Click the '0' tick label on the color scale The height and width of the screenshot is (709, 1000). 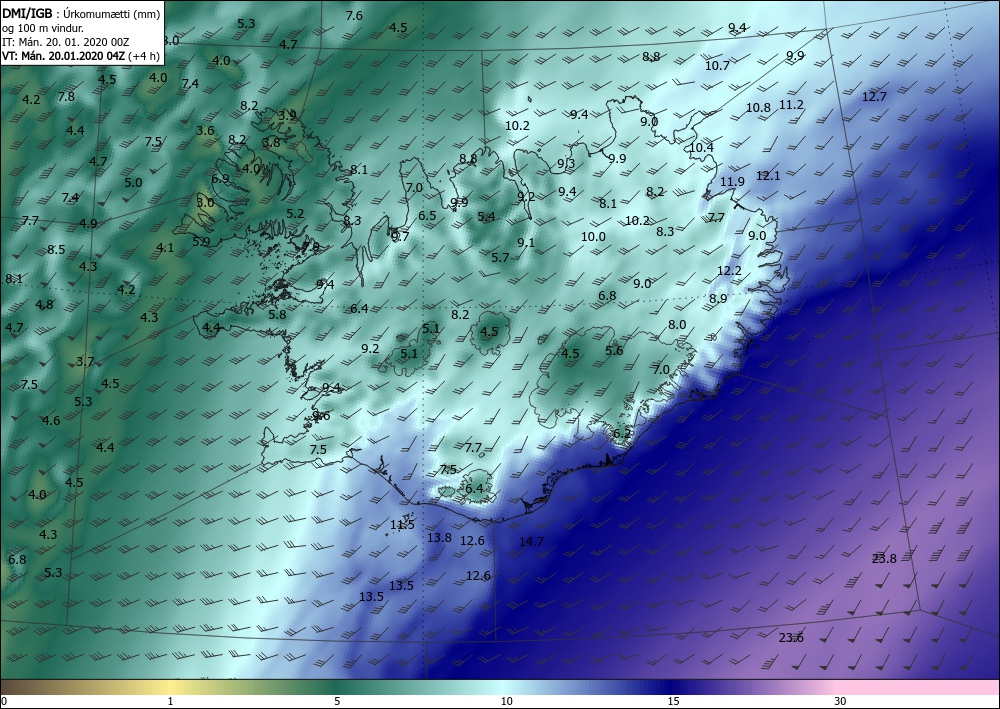click(x=4, y=701)
